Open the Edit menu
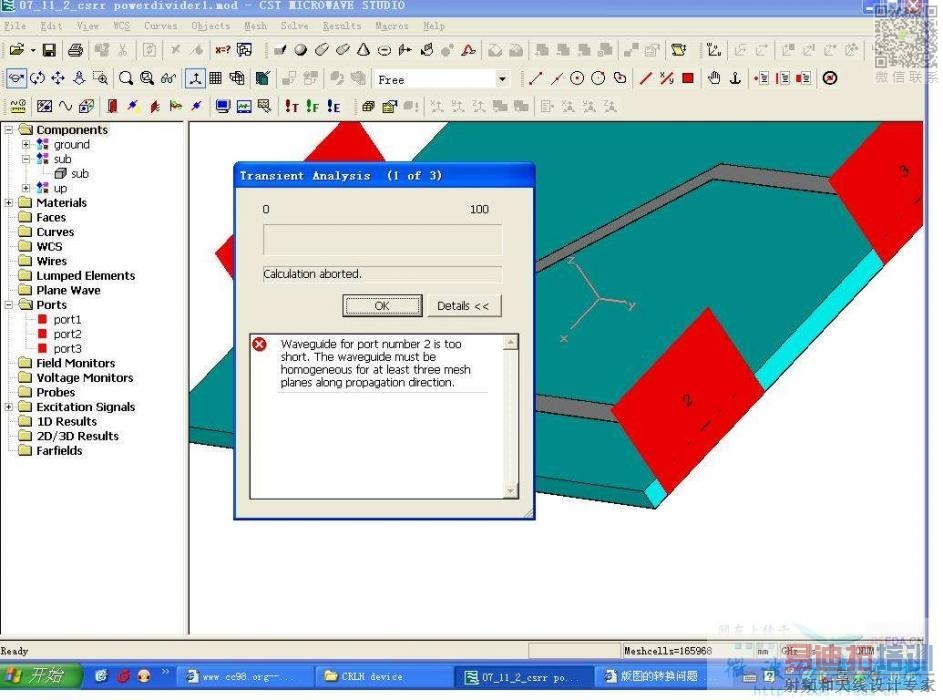 click(x=52, y=26)
